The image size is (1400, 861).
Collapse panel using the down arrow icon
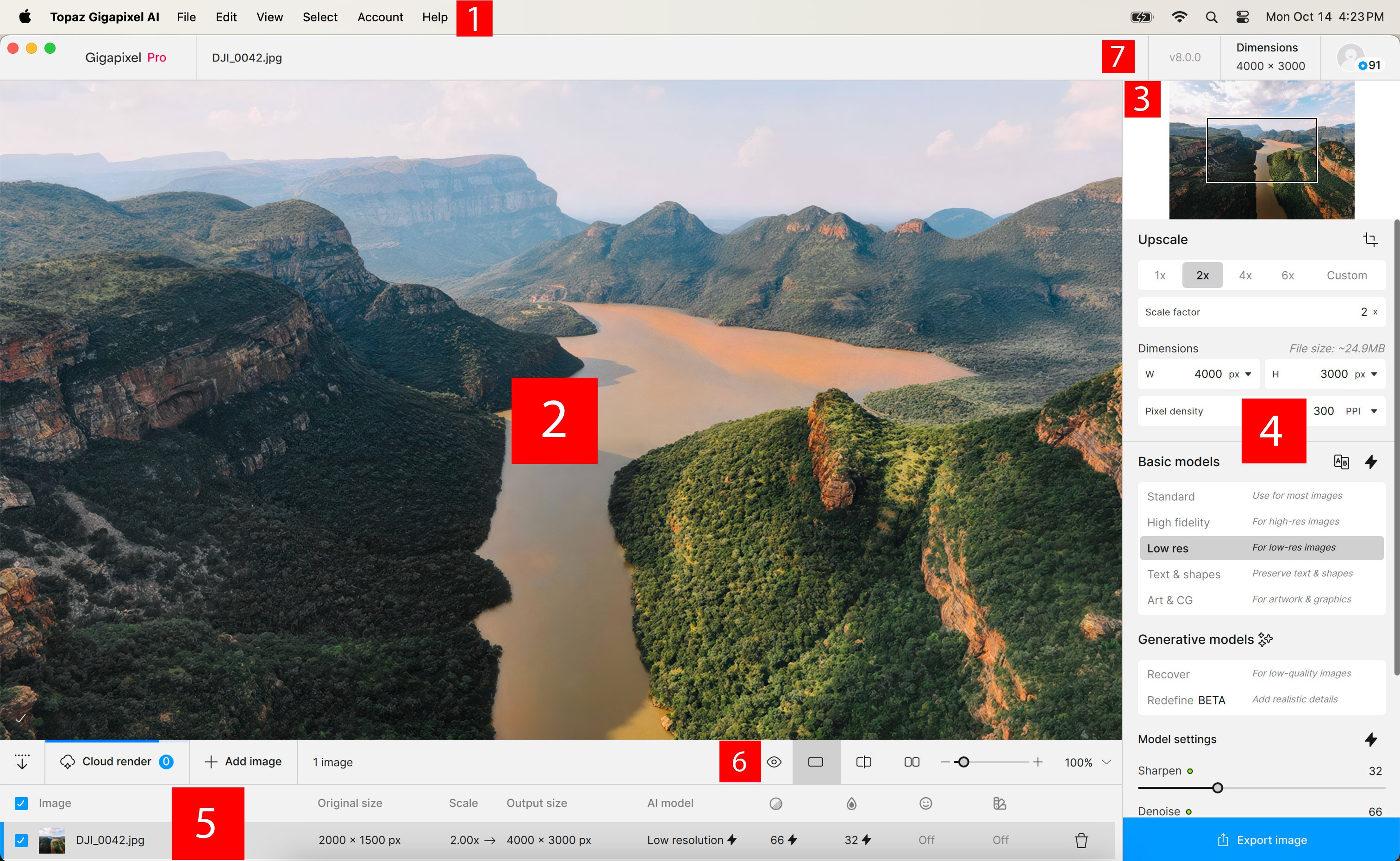pyautogui.click(x=22, y=762)
